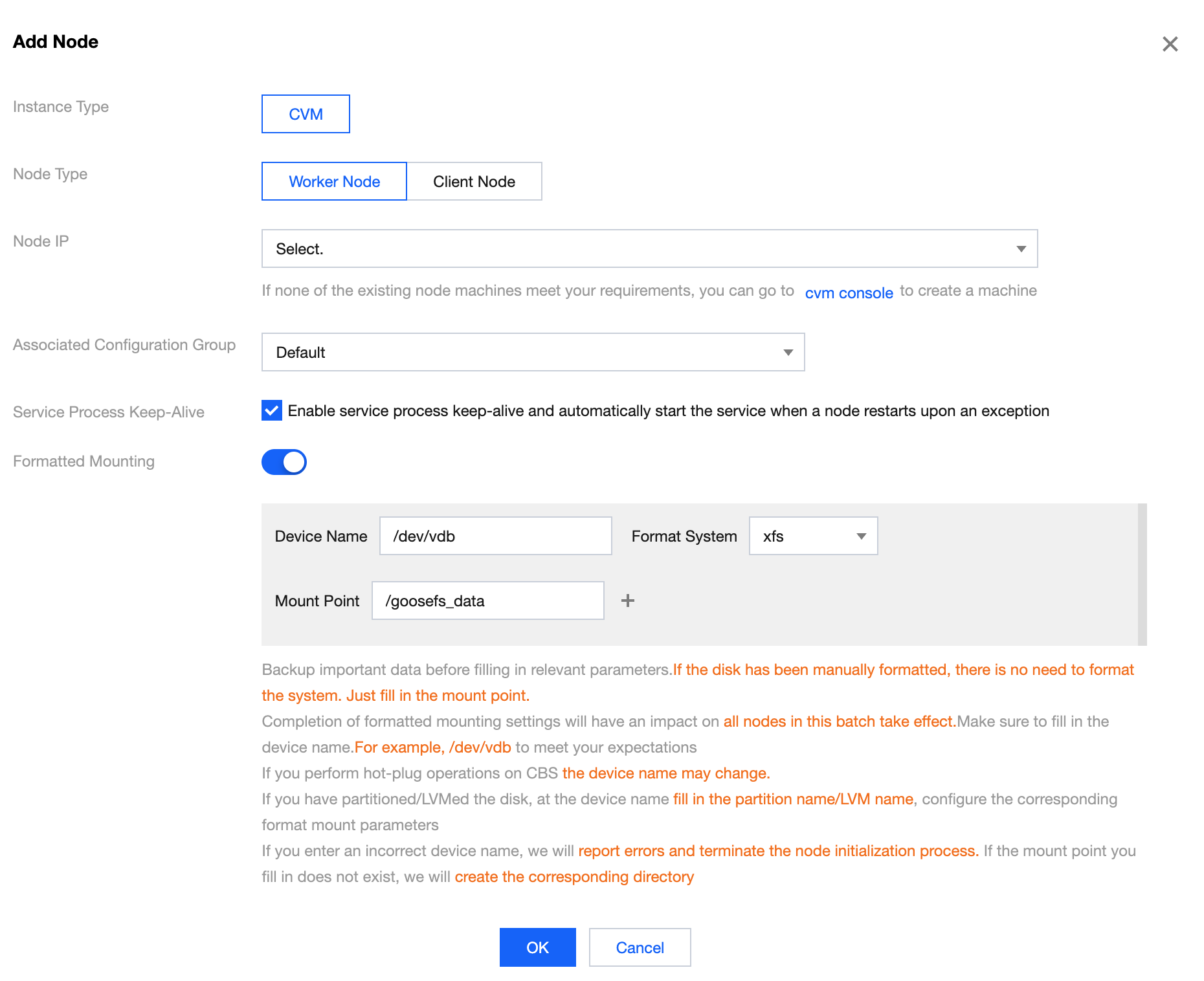This screenshot has width=1204, height=981.
Task: Uncheck service process keep-alive checkbox
Action: point(272,410)
